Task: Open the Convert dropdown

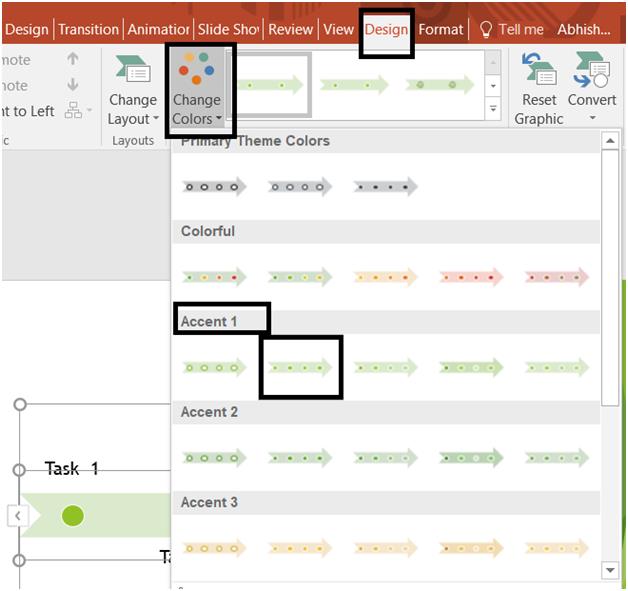Action: click(x=592, y=88)
